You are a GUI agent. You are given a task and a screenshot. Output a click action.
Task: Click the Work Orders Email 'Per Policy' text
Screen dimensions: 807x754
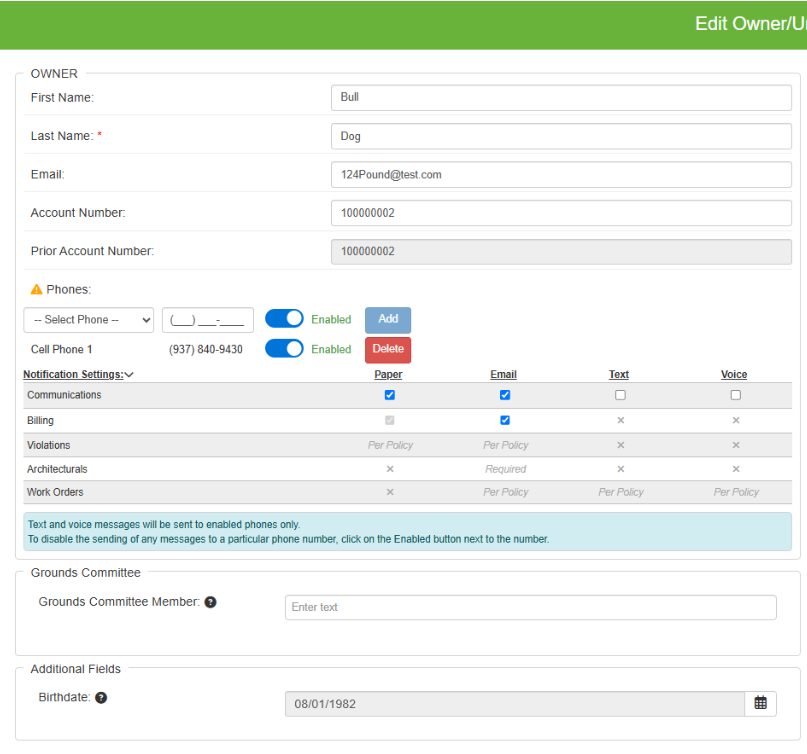pyautogui.click(x=505, y=492)
